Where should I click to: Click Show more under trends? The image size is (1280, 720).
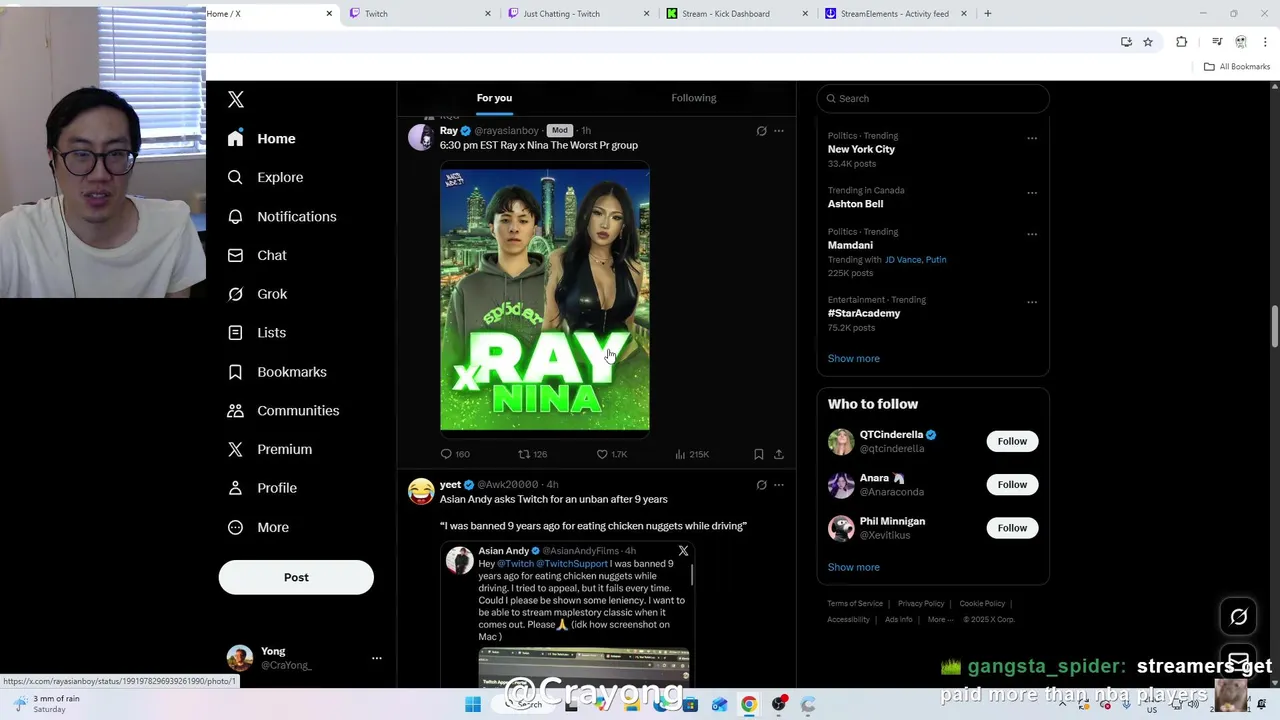853,358
